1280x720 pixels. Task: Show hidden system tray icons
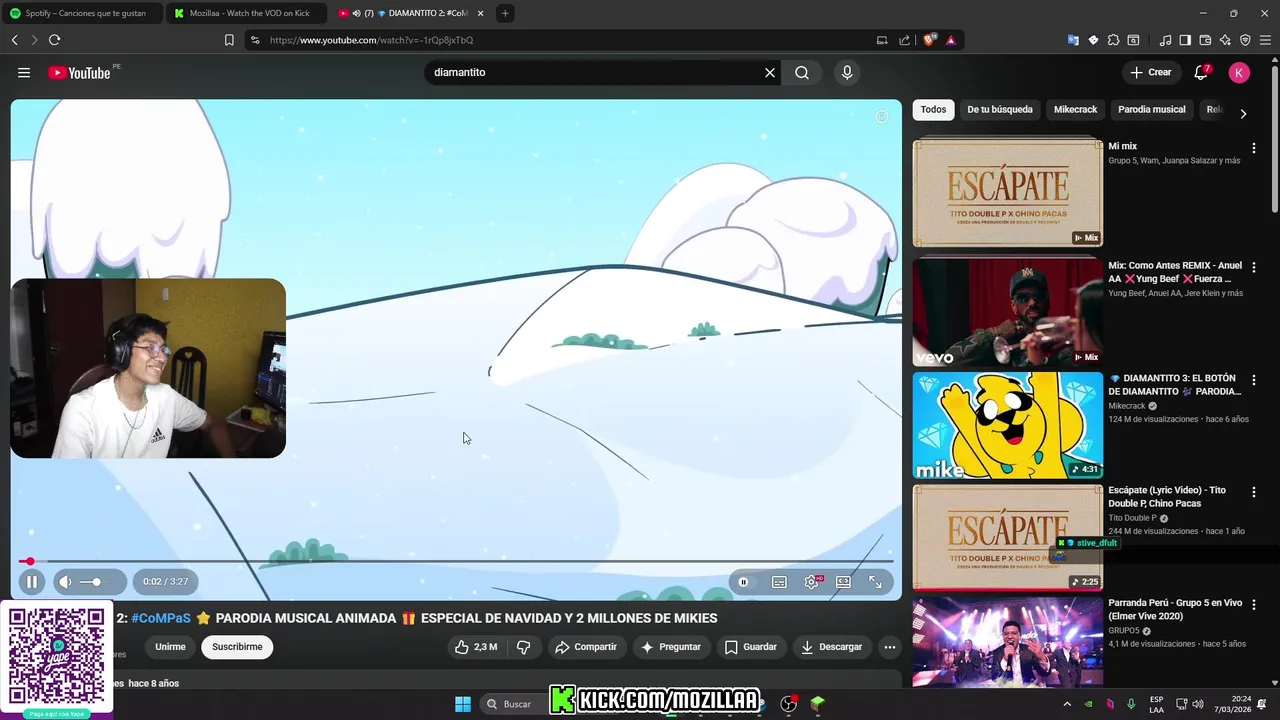click(1067, 704)
